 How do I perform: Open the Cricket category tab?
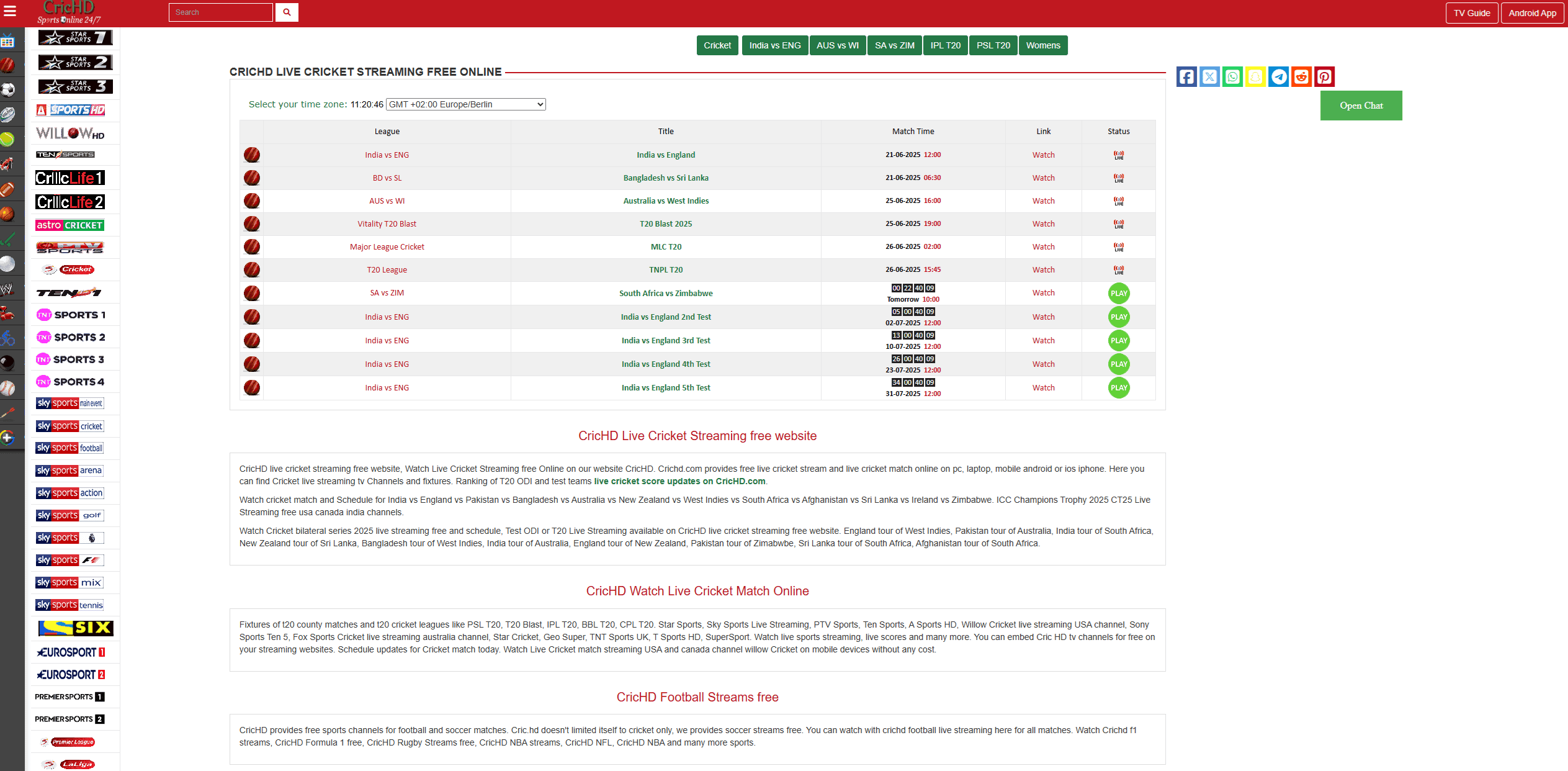717,45
